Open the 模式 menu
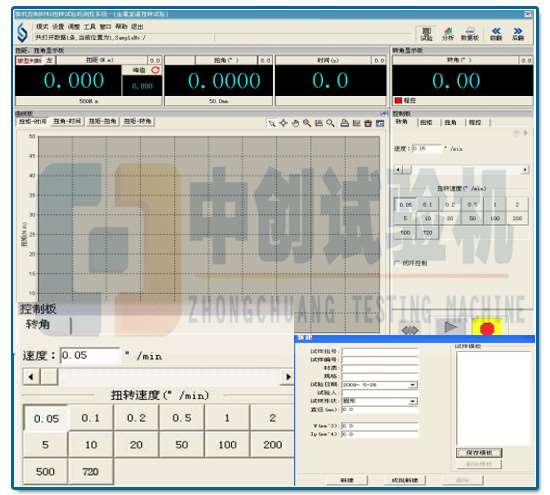Screen dimensions: 550x495 42,27
